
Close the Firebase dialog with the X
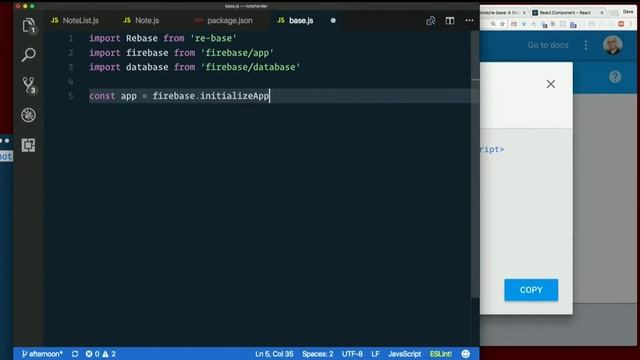pos(551,84)
